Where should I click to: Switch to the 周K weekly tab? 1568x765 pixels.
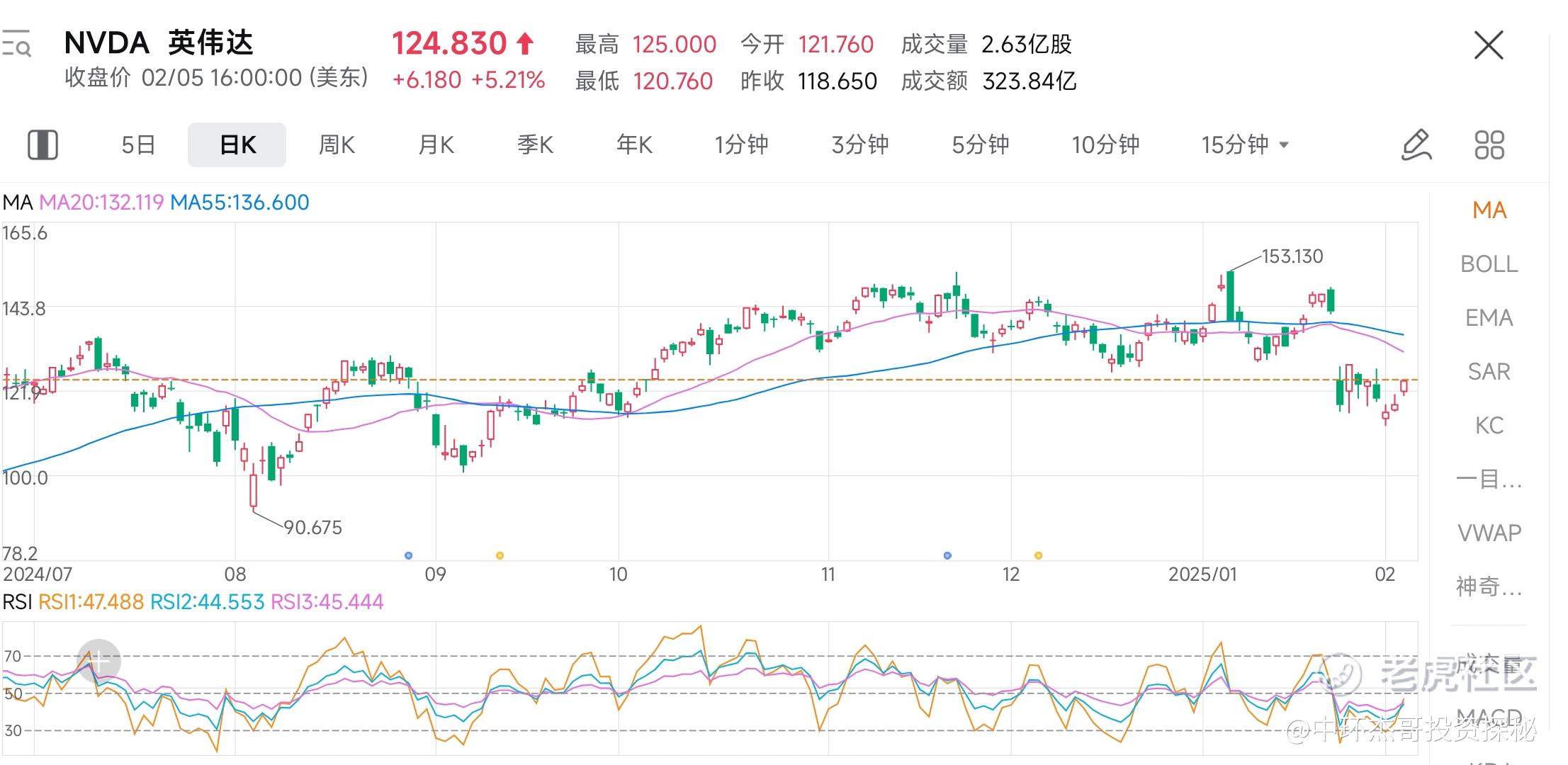tap(337, 144)
